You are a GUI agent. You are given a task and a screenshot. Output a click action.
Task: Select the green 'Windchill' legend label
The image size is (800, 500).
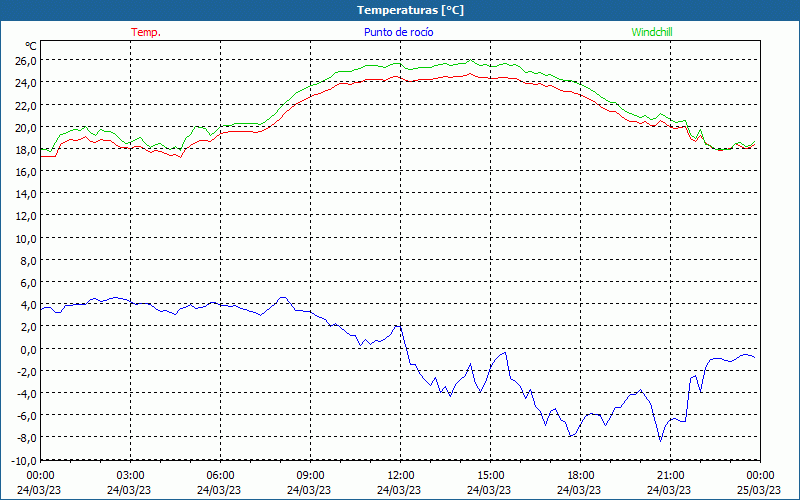click(652, 32)
